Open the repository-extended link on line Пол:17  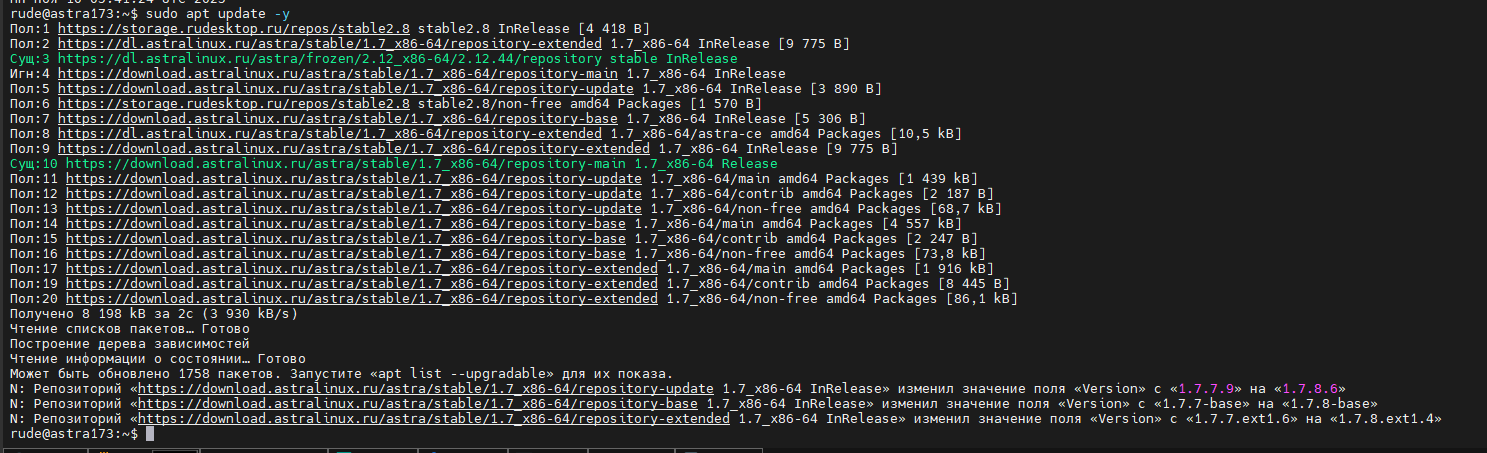pos(361,269)
